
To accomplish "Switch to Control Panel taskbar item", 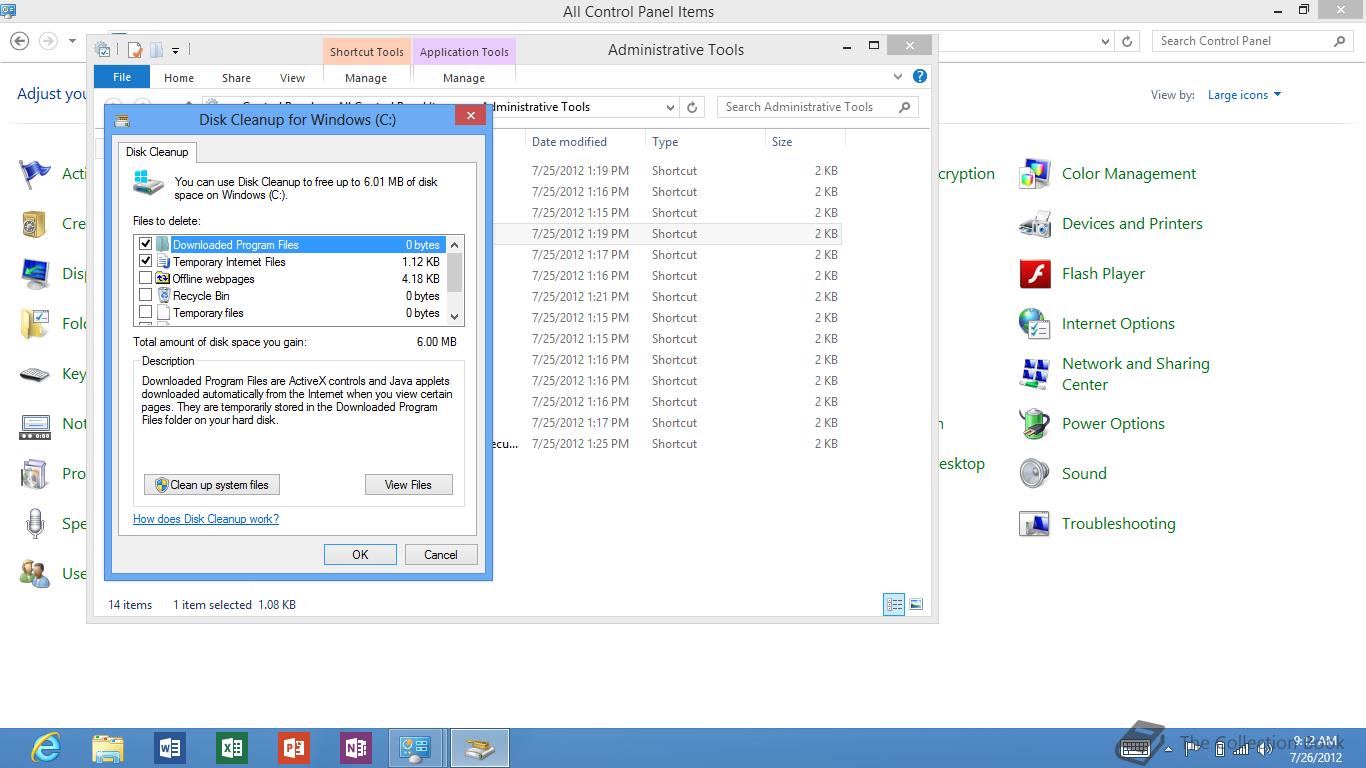I will click(x=418, y=748).
